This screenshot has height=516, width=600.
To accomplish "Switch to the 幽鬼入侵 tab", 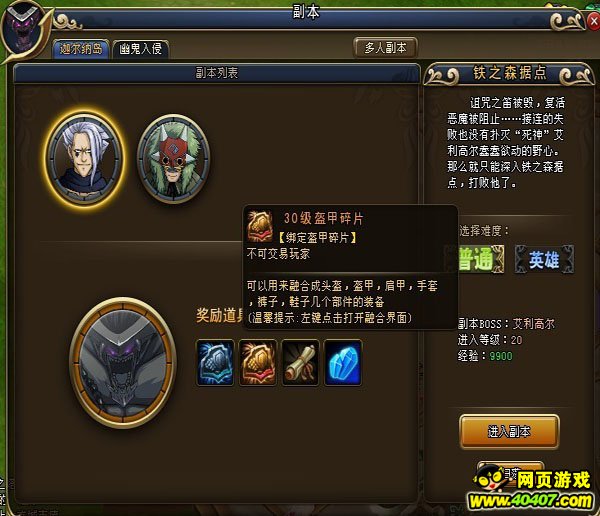I will 141,49.
